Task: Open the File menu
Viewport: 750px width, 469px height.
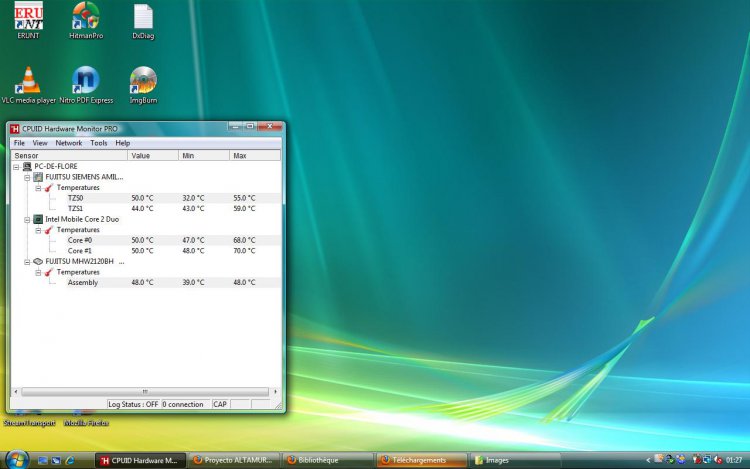Action: pyautogui.click(x=19, y=143)
